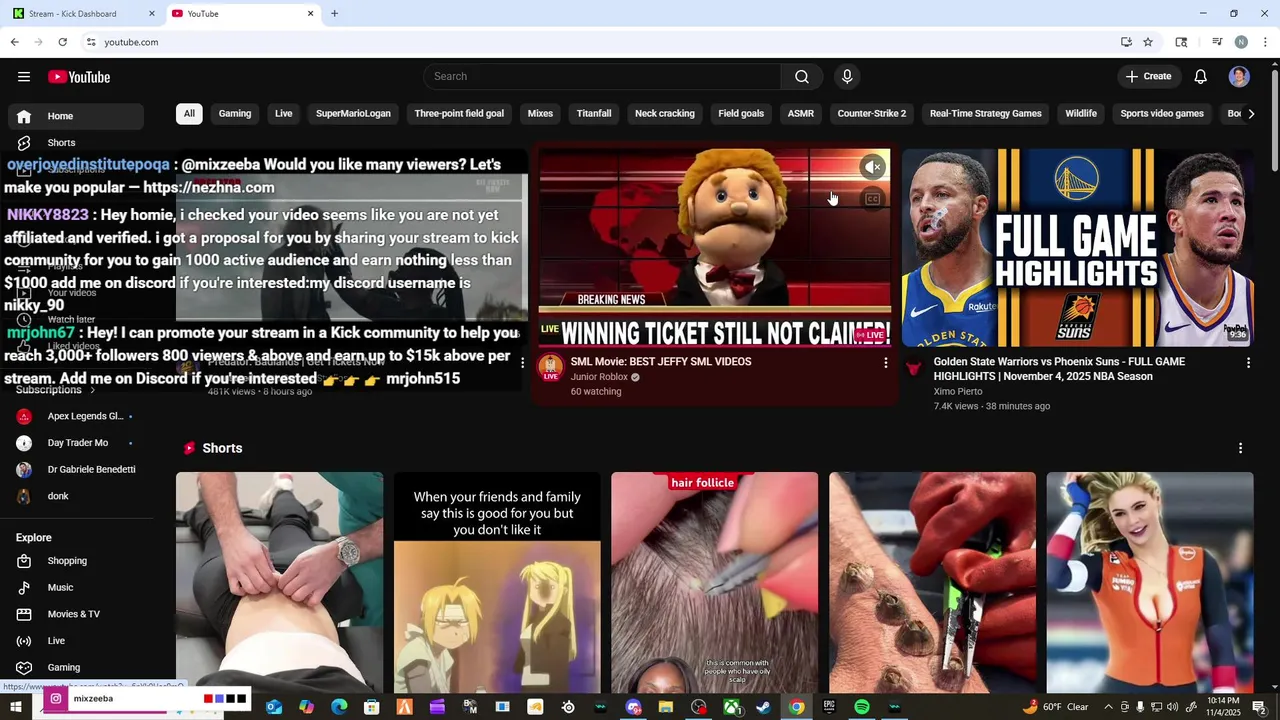This screenshot has width=1280, height=720.
Task: Open Apex Legends subscription channel
Action: tap(76, 416)
